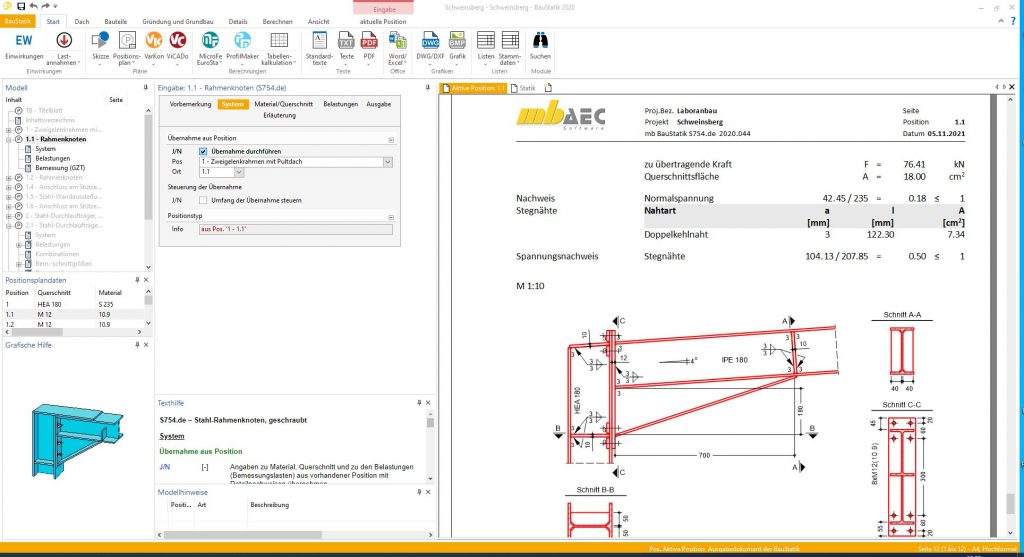Switch to the Dach ribbon tab
The image size is (1024, 557).
pyautogui.click(x=82, y=22)
